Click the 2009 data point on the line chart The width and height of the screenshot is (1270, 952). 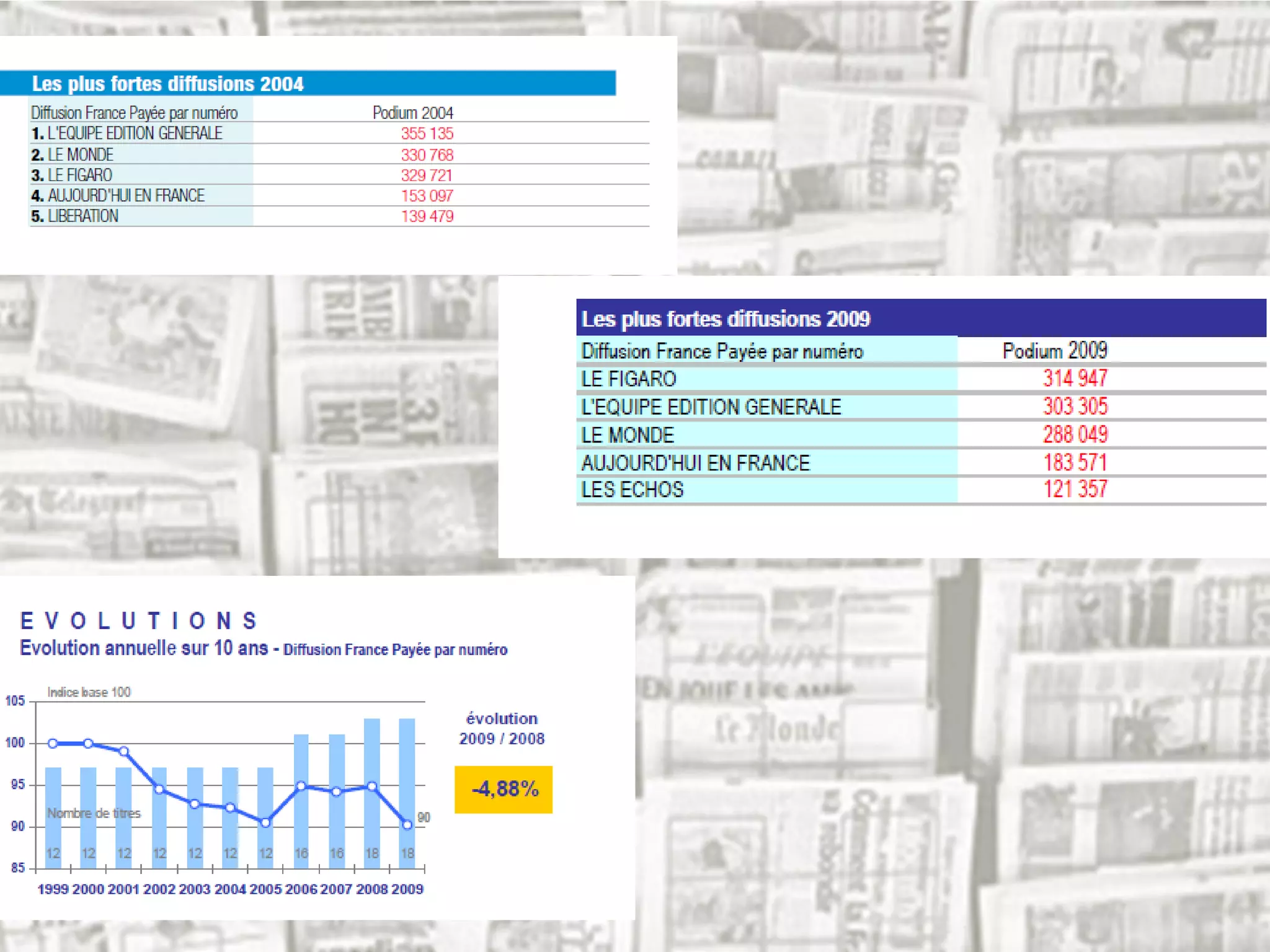[407, 824]
